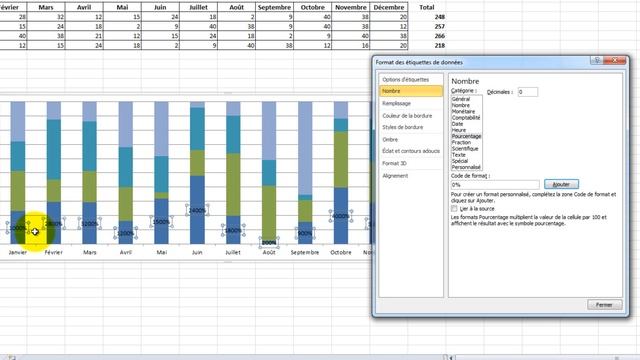The image size is (640, 360).
Task: Open Options d'étiquettes section in dialog
Action: [x=405, y=80]
